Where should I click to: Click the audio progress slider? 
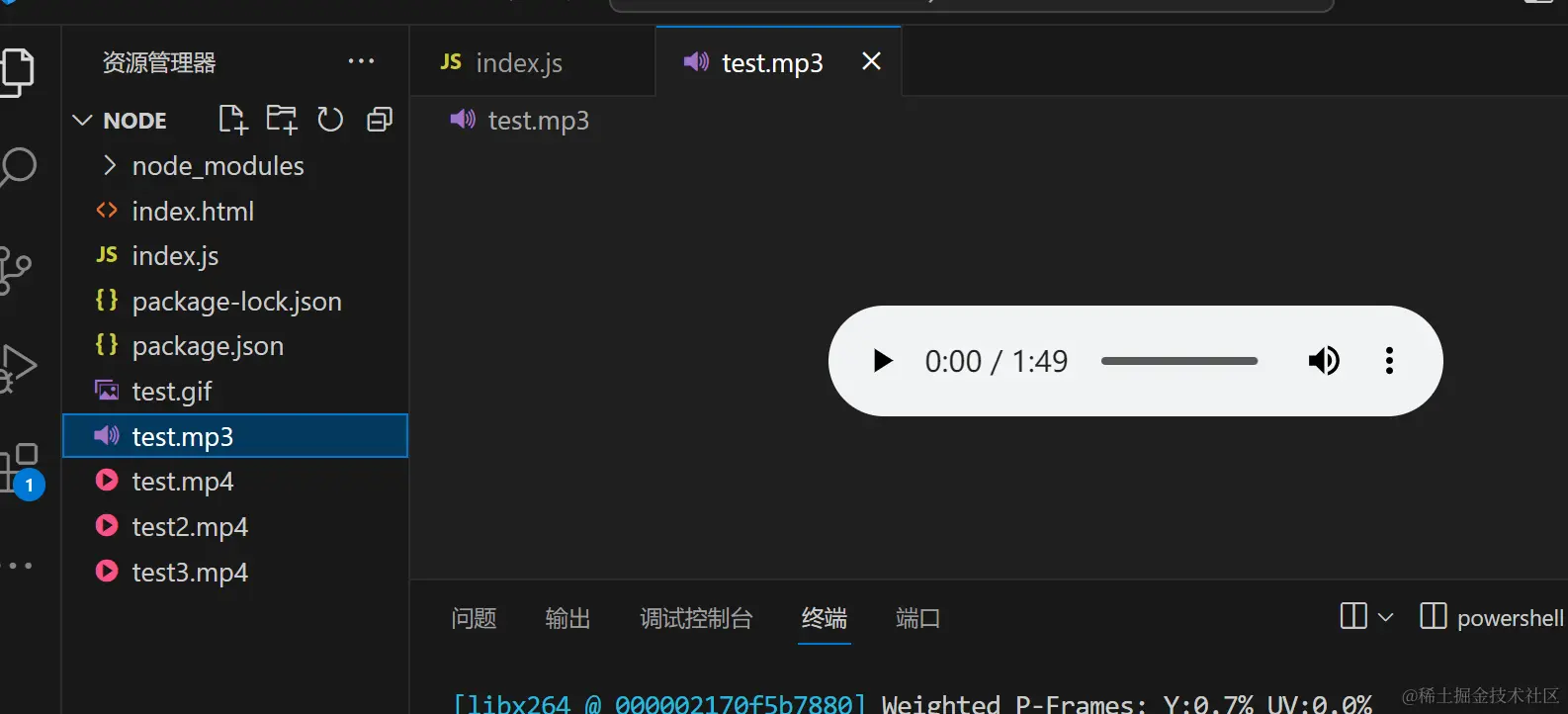click(x=1178, y=361)
